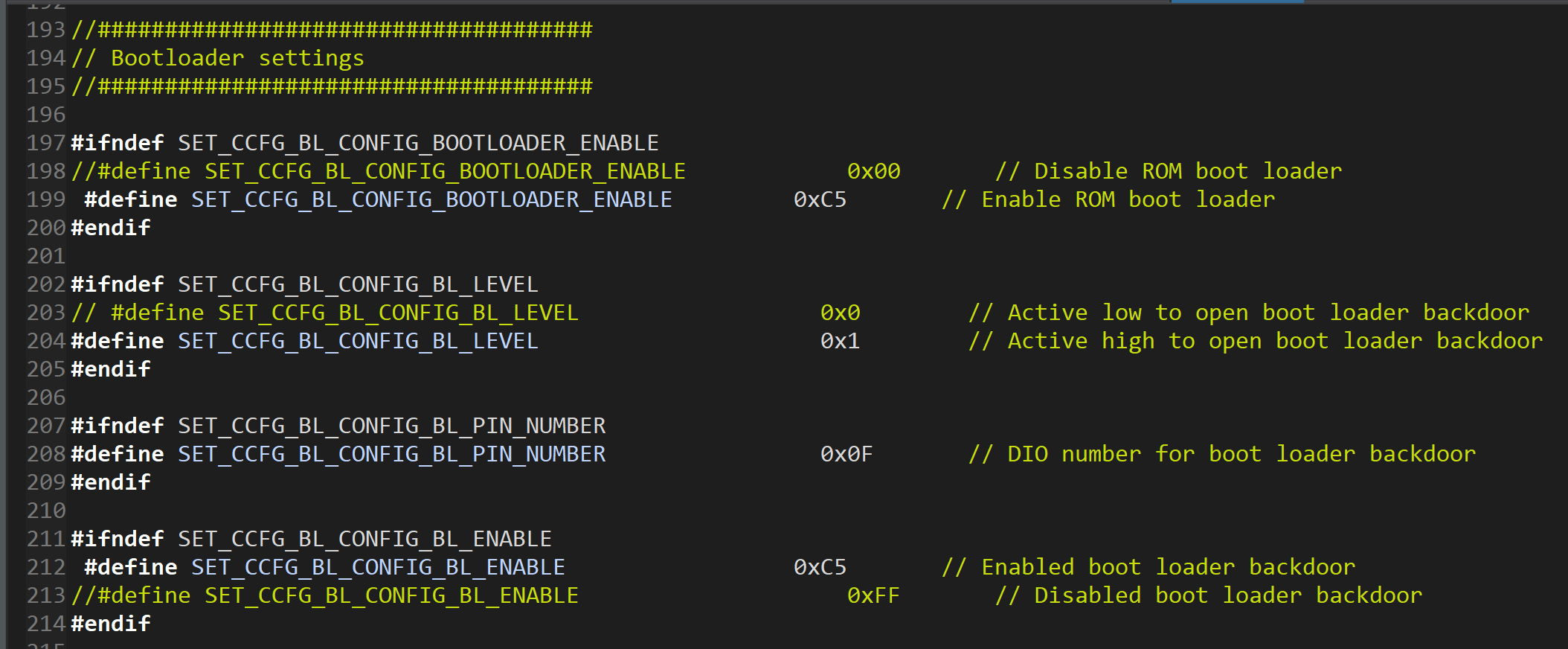Click SET_CCFG_BL_CONFIG_BL_ENABLE on line 212
The image size is (1568, 649).
pos(378,567)
